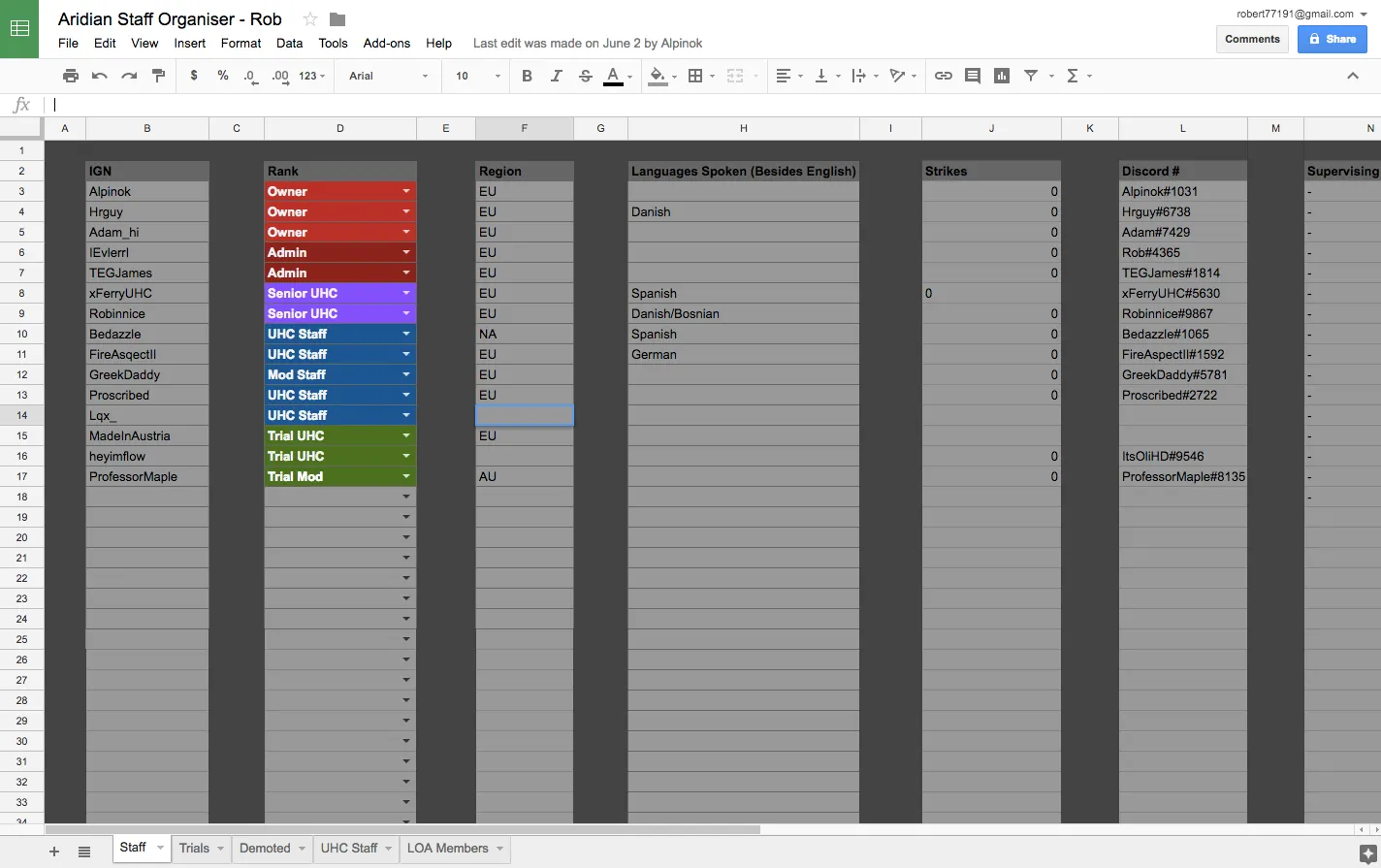Open the insert chart icon
This screenshot has height=868, width=1381.
click(1002, 76)
